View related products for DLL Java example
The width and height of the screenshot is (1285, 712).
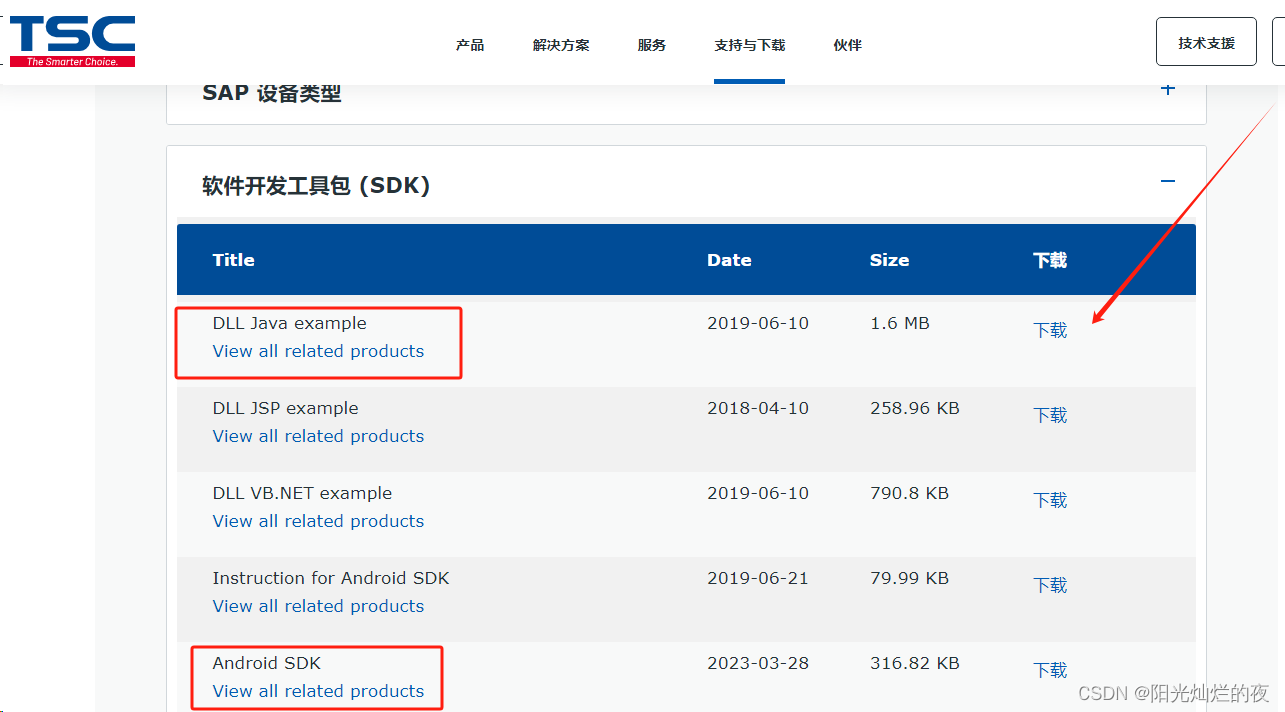click(317, 351)
